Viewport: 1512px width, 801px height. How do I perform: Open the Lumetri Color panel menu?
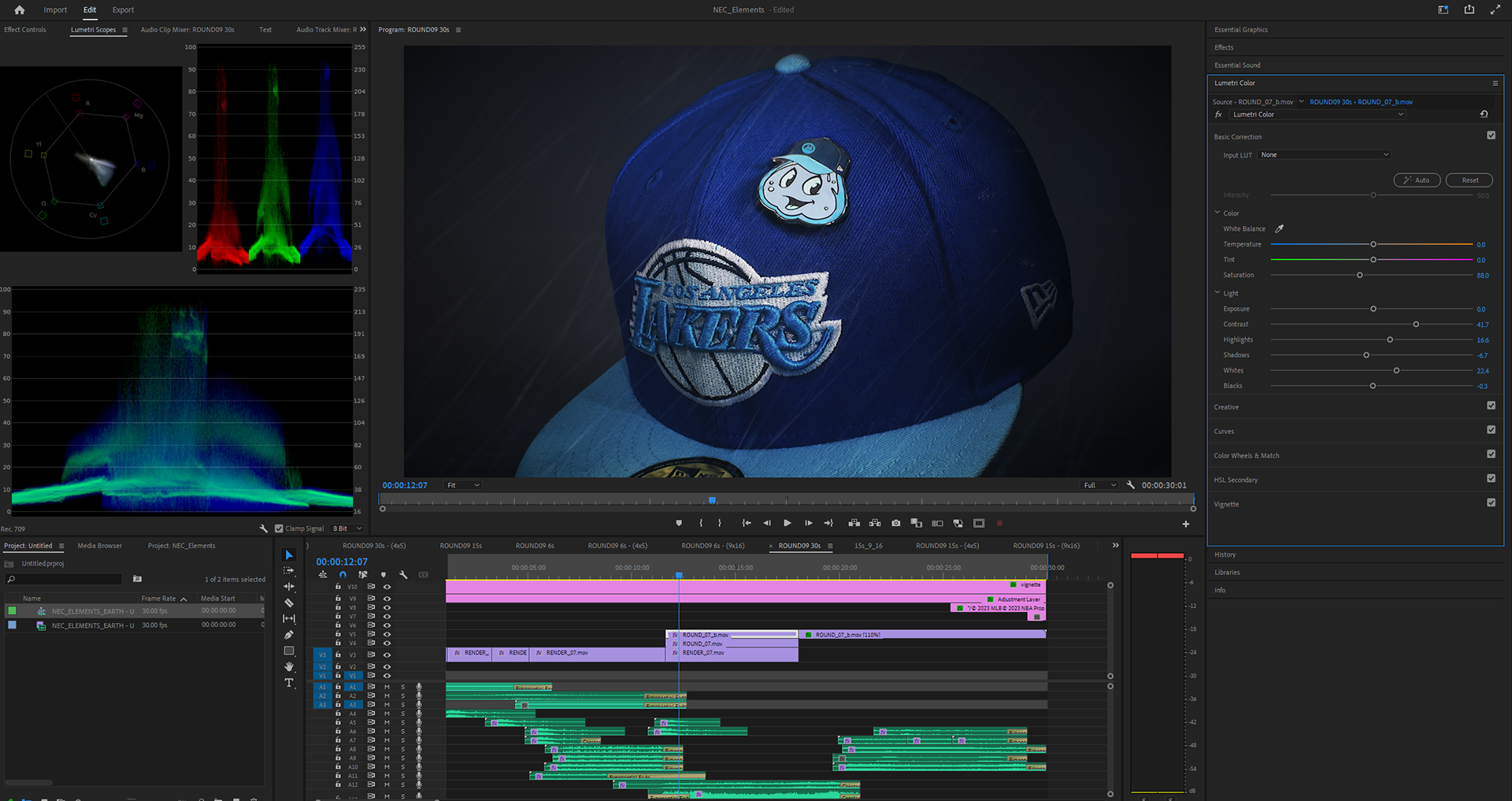point(1495,83)
